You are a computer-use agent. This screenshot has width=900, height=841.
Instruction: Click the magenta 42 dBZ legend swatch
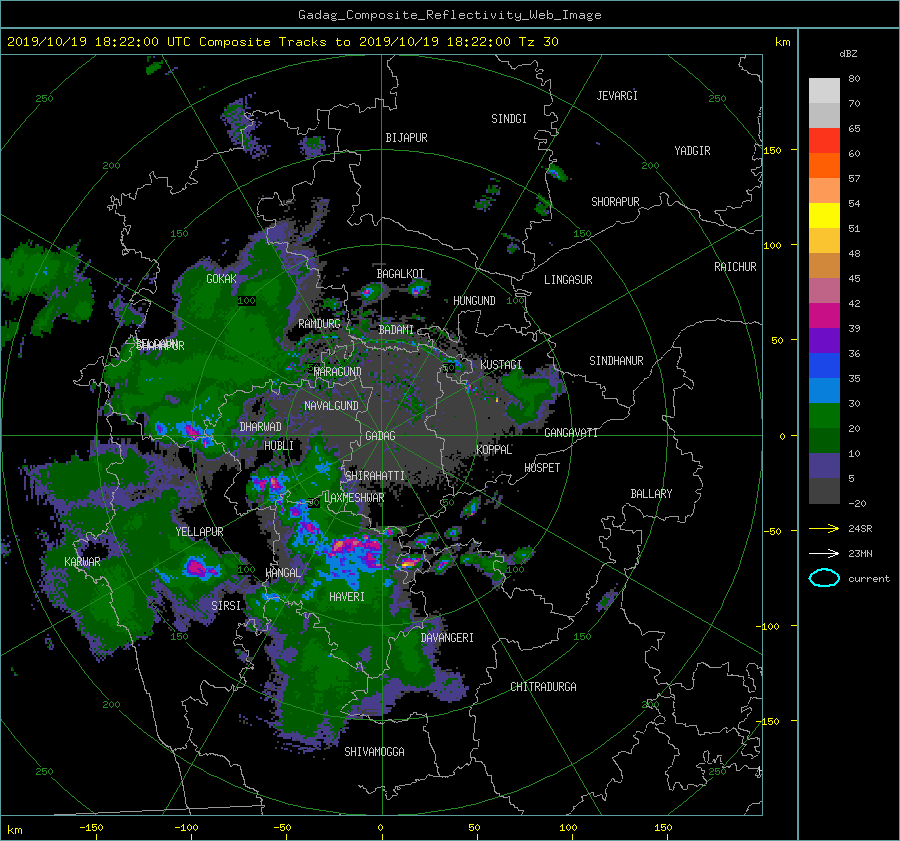coord(824,315)
